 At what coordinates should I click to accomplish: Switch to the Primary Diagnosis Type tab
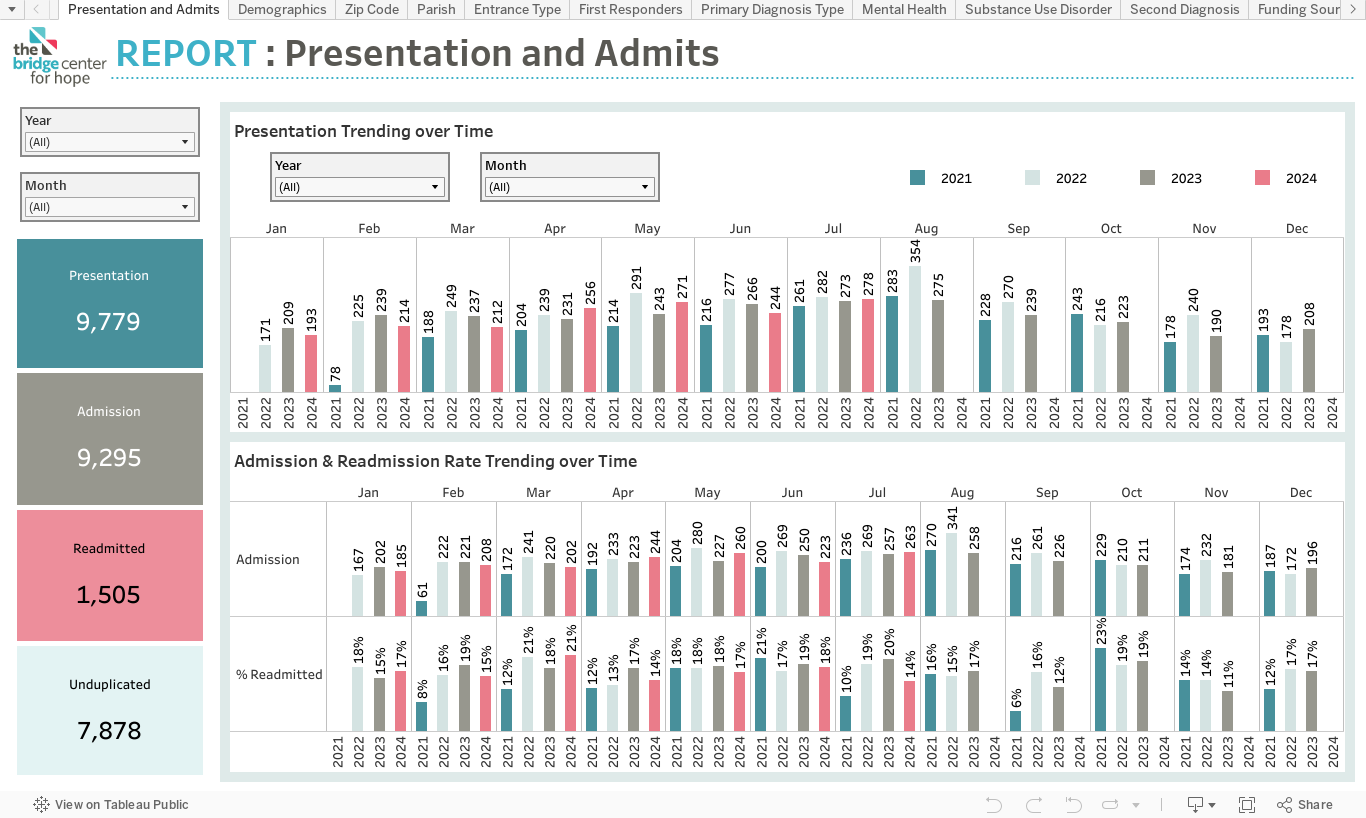(772, 9)
